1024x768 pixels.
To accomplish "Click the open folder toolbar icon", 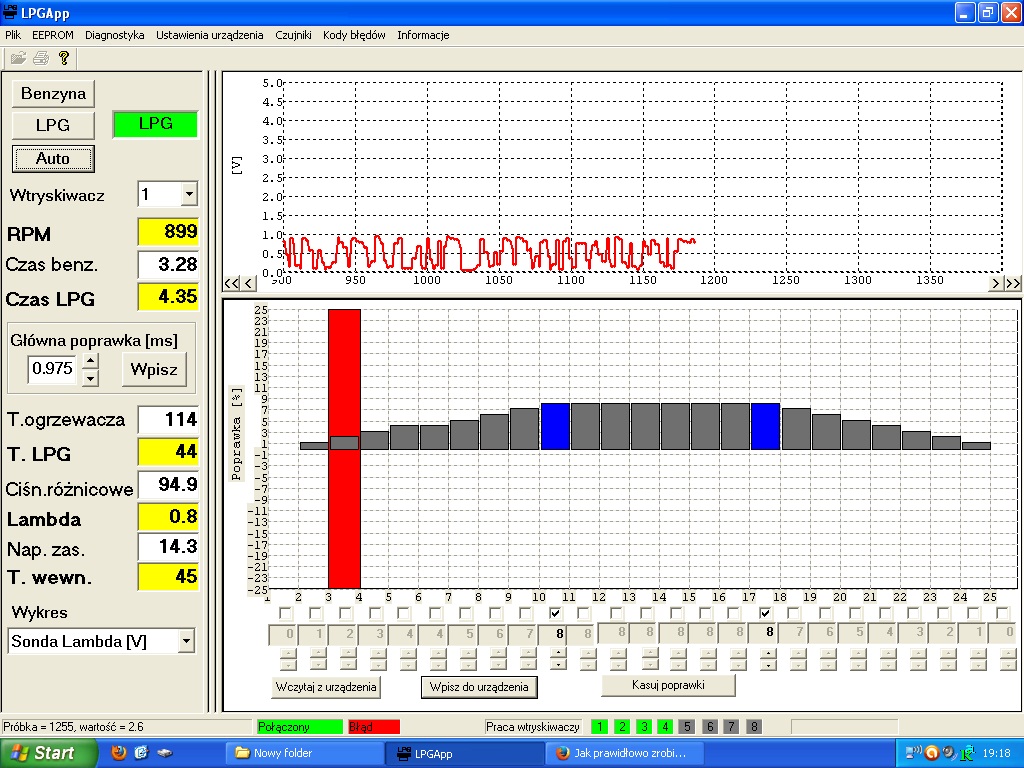I will pyautogui.click(x=18, y=58).
